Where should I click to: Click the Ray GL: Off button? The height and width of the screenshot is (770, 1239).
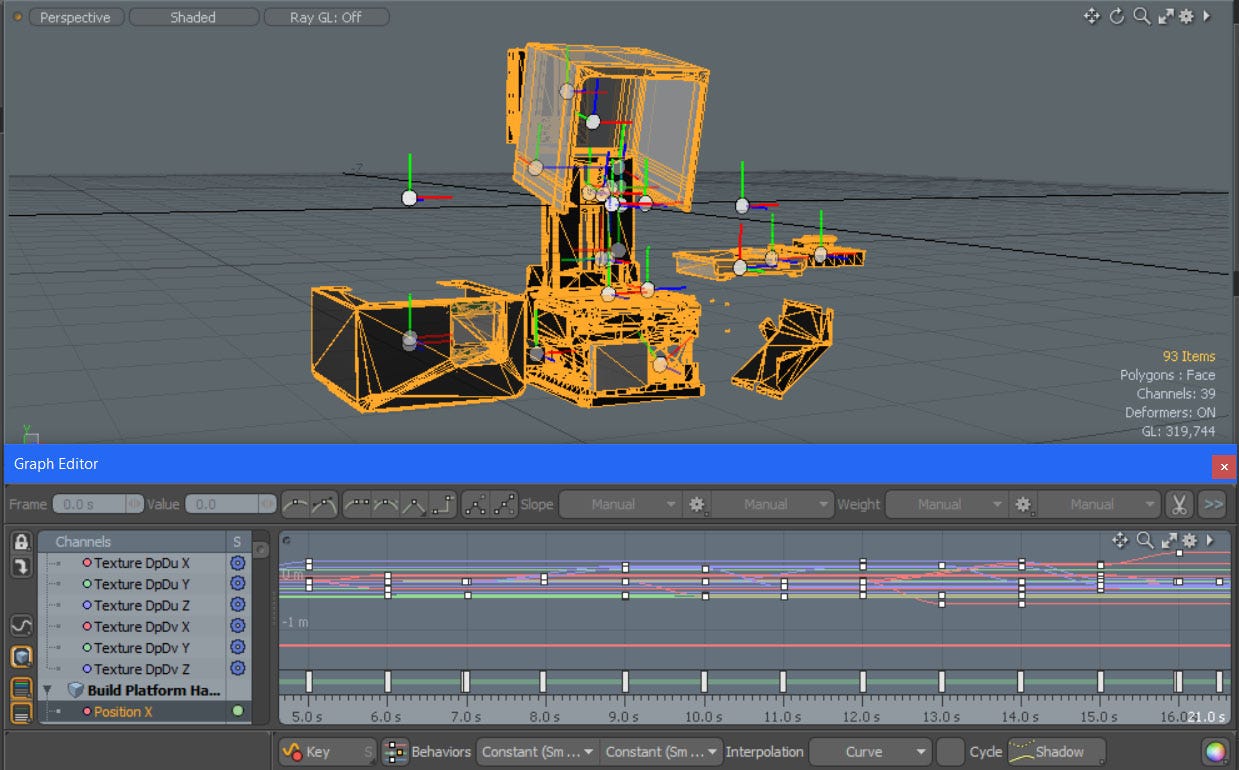[327, 17]
